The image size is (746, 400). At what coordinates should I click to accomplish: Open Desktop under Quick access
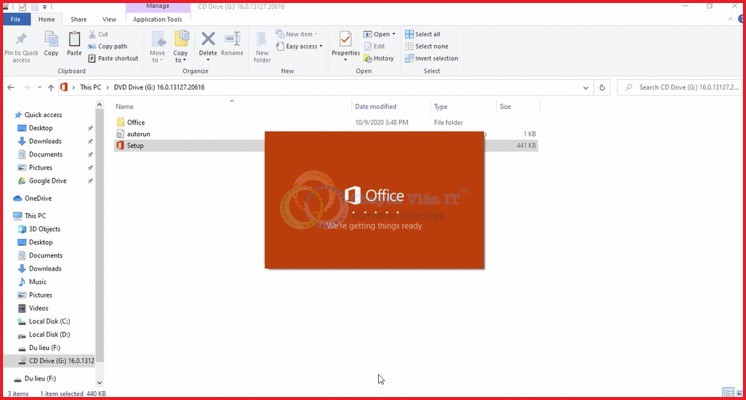tap(40, 128)
